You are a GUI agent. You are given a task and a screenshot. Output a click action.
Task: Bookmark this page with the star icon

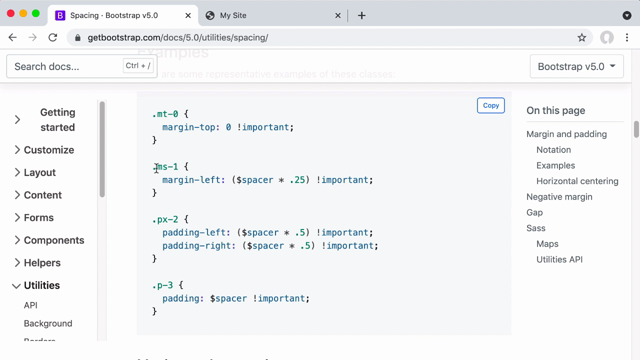[582, 38]
